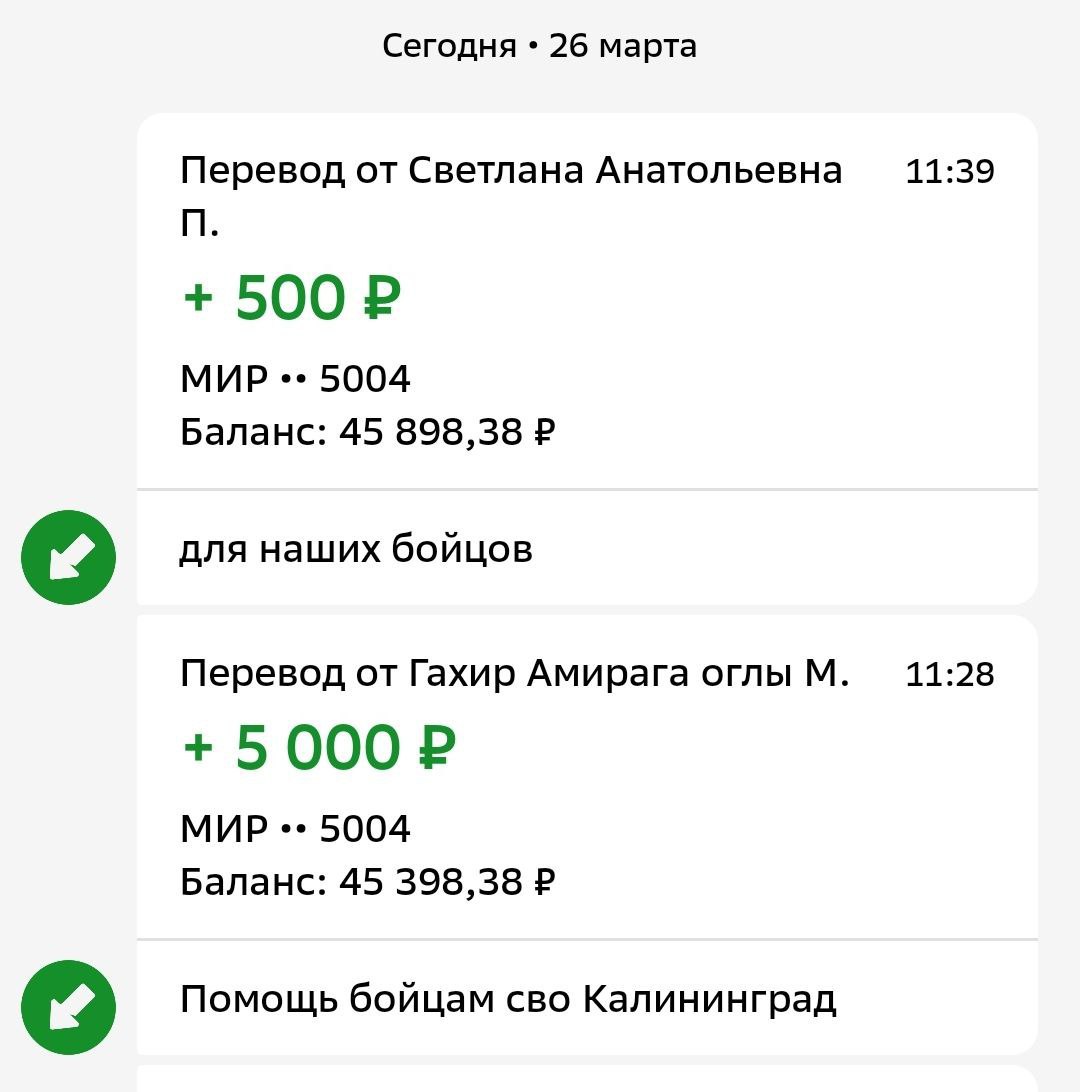
Task: Select the + 500 ₽ amount
Action: tap(292, 297)
